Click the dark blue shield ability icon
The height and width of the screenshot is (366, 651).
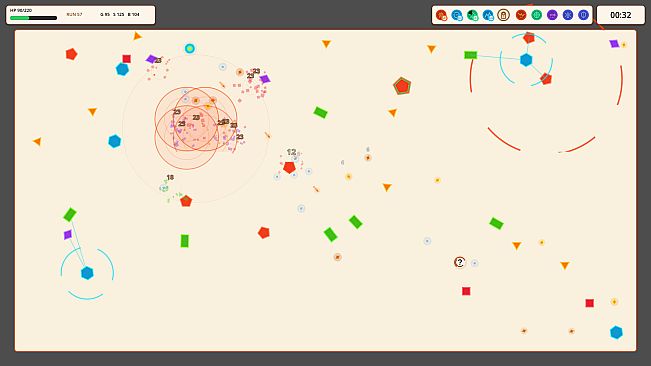pos(583,15)
